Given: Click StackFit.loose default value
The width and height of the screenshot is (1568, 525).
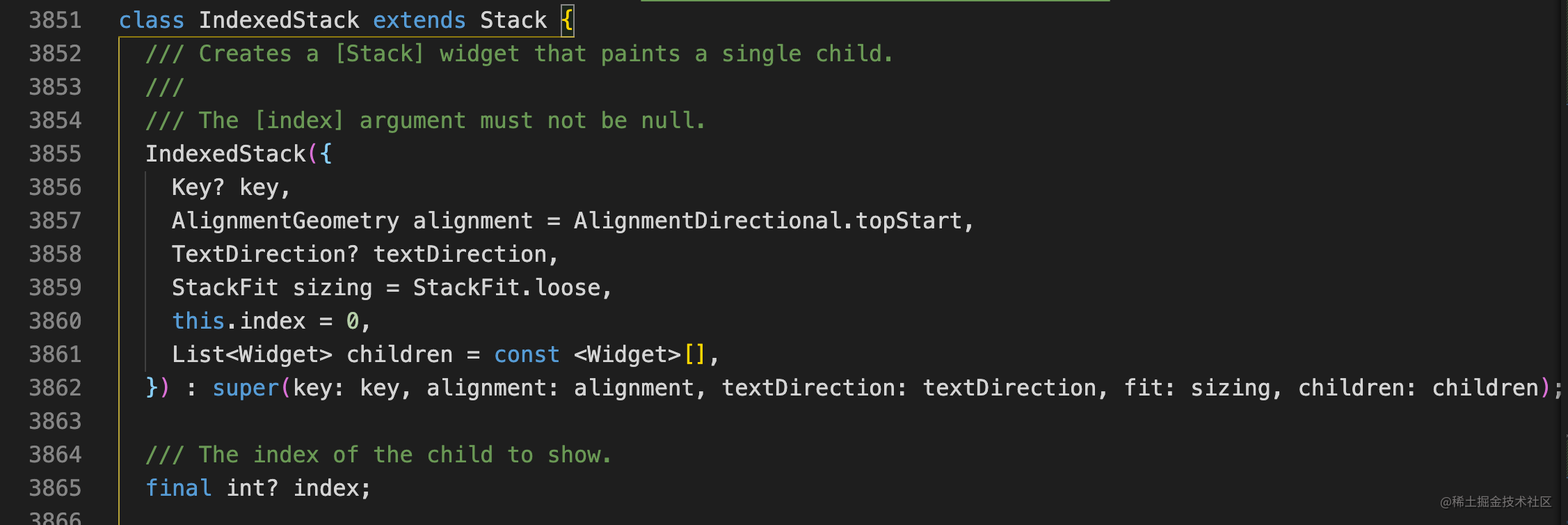Looking at the screenshot, I should click(506, 288).
